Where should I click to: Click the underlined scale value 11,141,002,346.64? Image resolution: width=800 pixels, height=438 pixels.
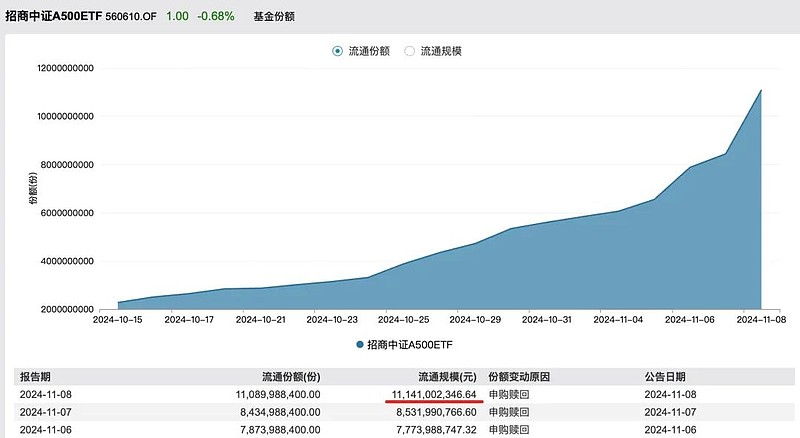[434, 395]
